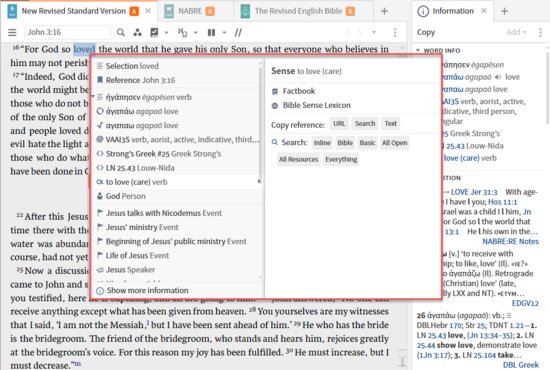Screen dimensions: 550x370
Task: Click the Inline search button
Action: [322, 143]
